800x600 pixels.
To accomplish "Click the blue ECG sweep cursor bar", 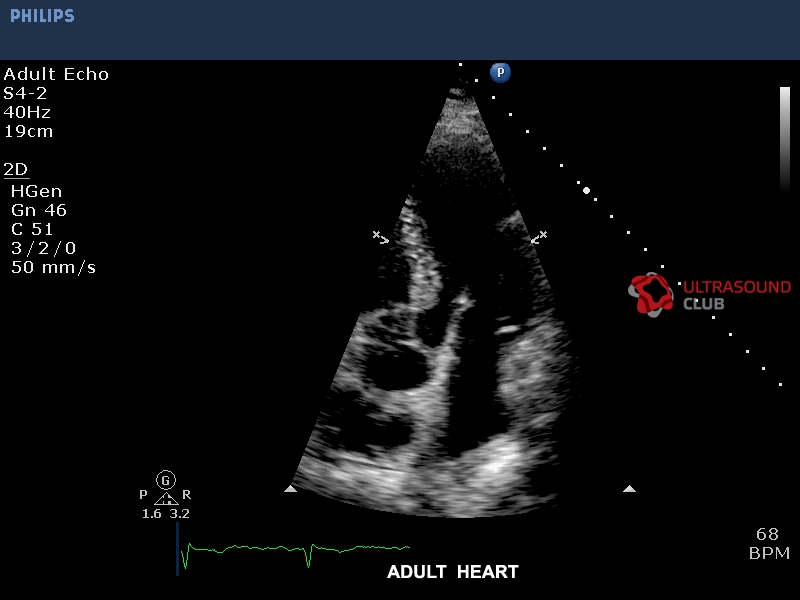I will click(178, 549).
